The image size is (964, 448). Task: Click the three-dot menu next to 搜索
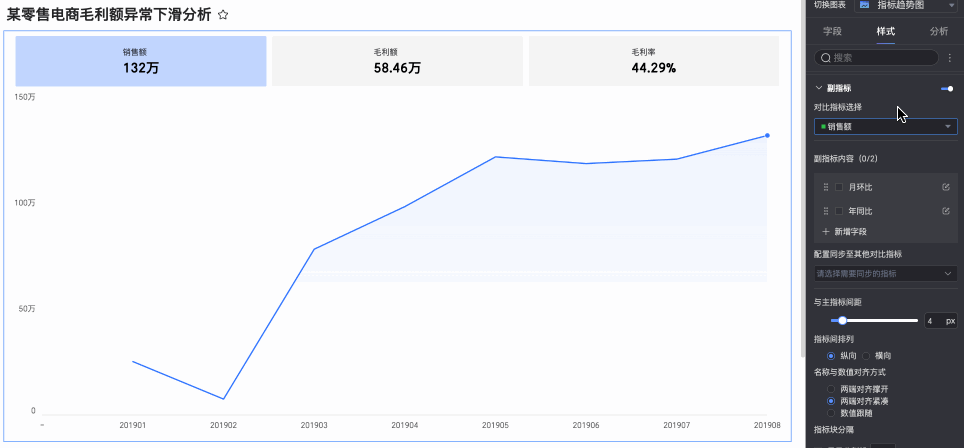click(949, 58)
